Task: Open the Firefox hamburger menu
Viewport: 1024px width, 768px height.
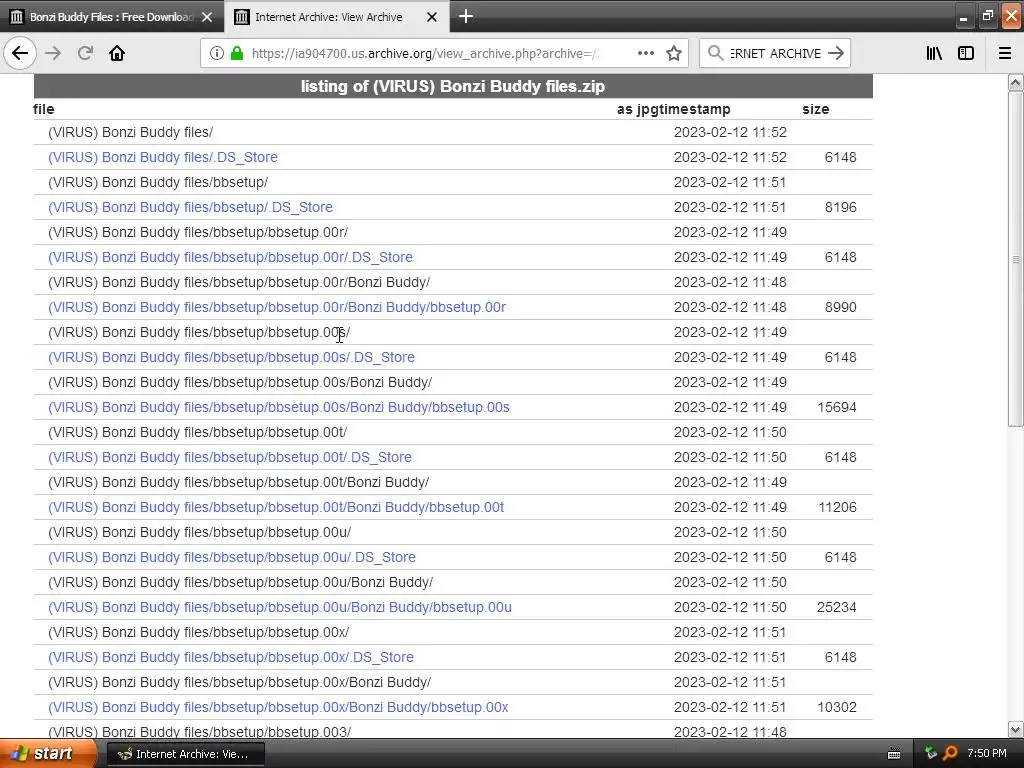Action: pos(1004,53)
